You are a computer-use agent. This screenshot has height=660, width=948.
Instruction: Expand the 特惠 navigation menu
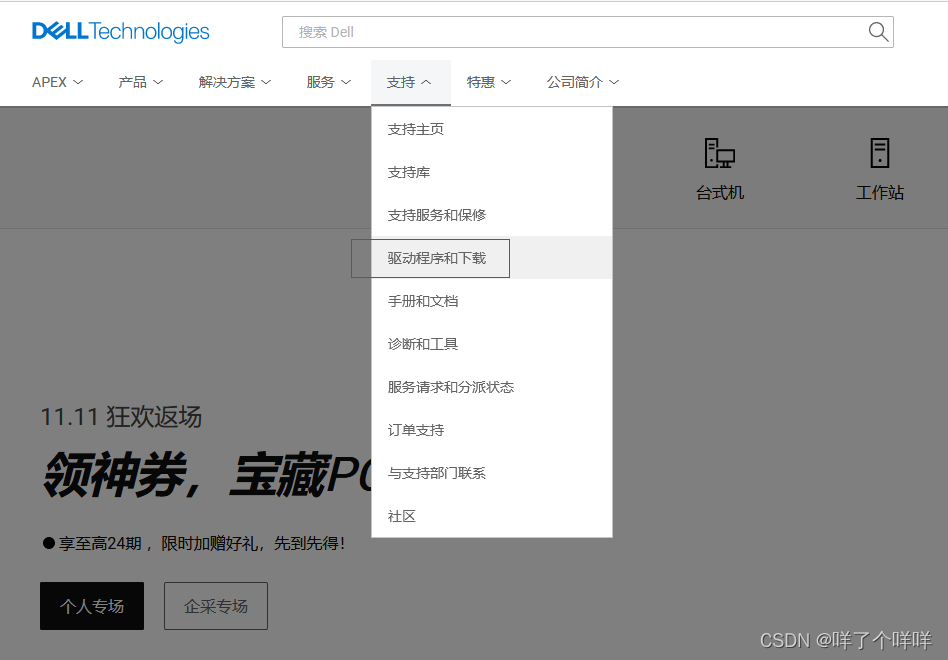point(489,82)
